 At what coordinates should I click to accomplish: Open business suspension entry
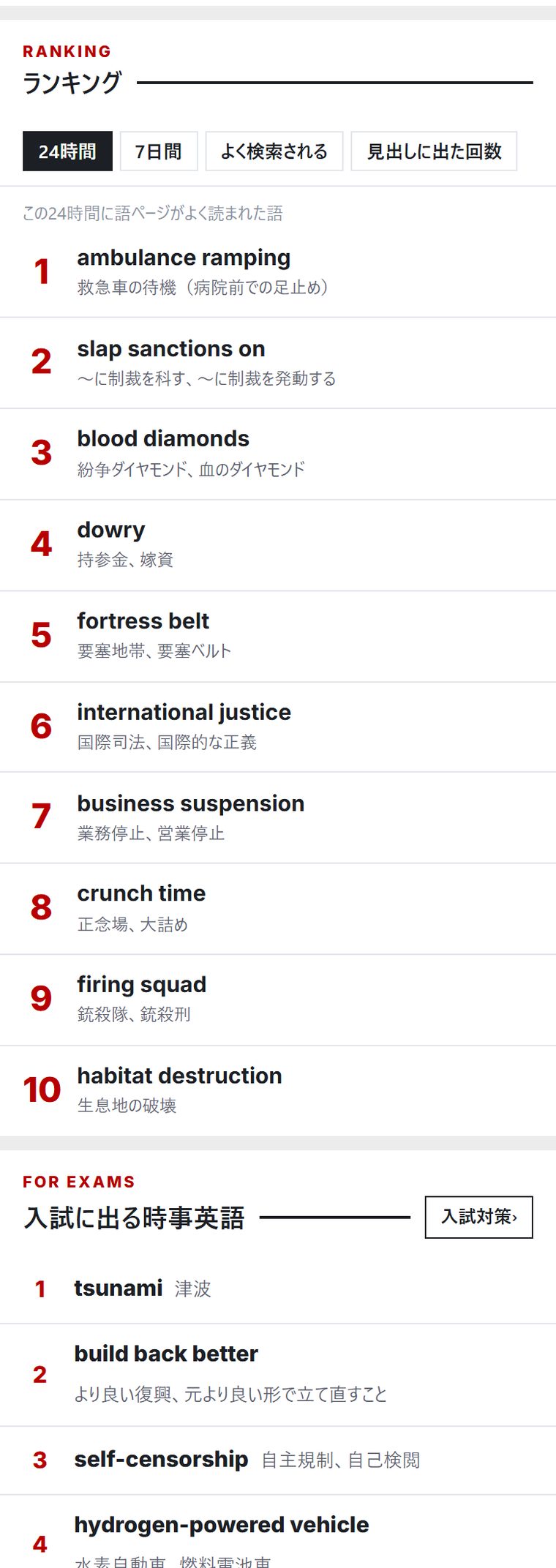click(x=278, y=818)
